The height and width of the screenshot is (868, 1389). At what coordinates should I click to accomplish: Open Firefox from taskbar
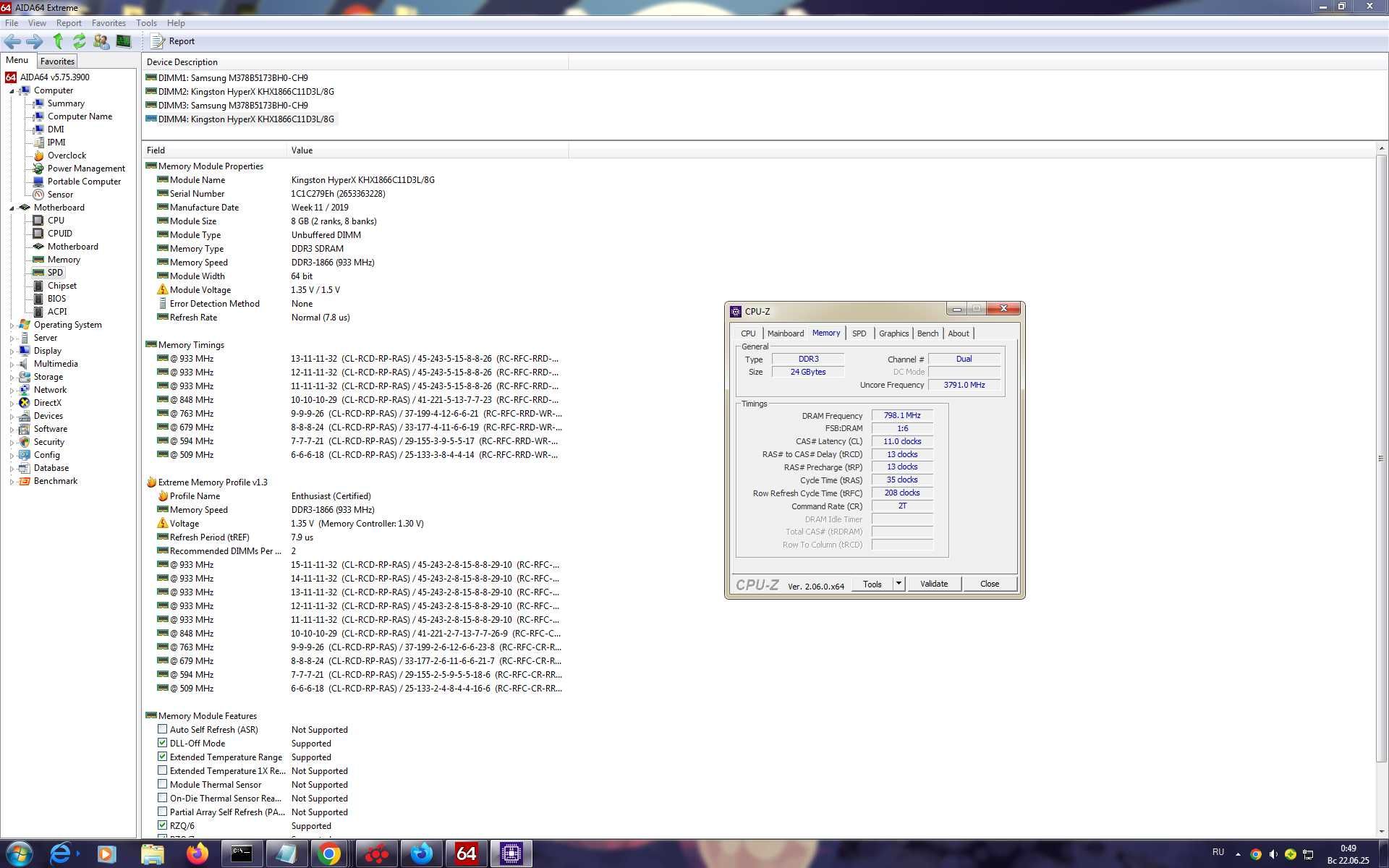pos(197,854)
